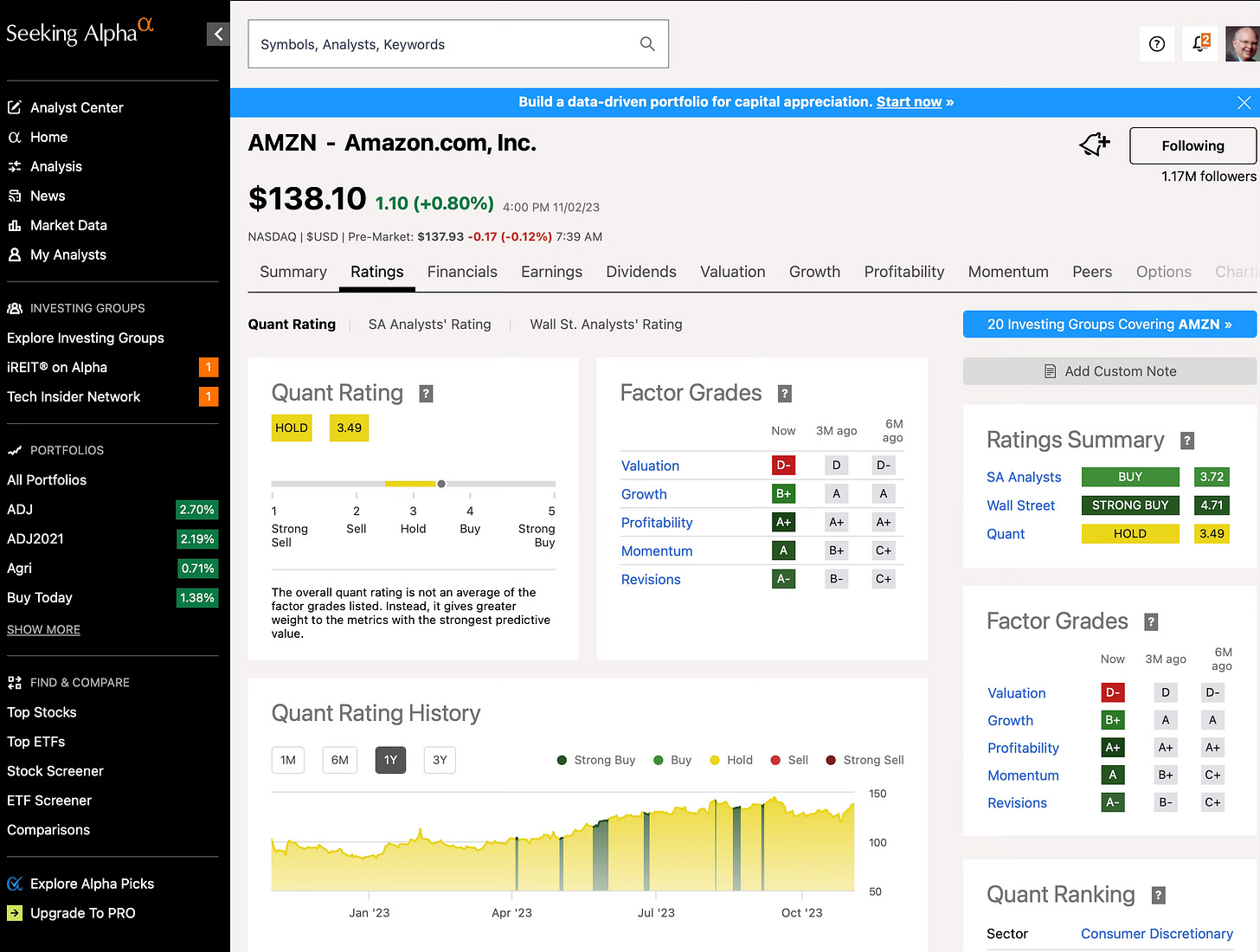Screen dimensions: 1260x952
Task: Switch to the Earnings tab
Action: tap(551, 272)
